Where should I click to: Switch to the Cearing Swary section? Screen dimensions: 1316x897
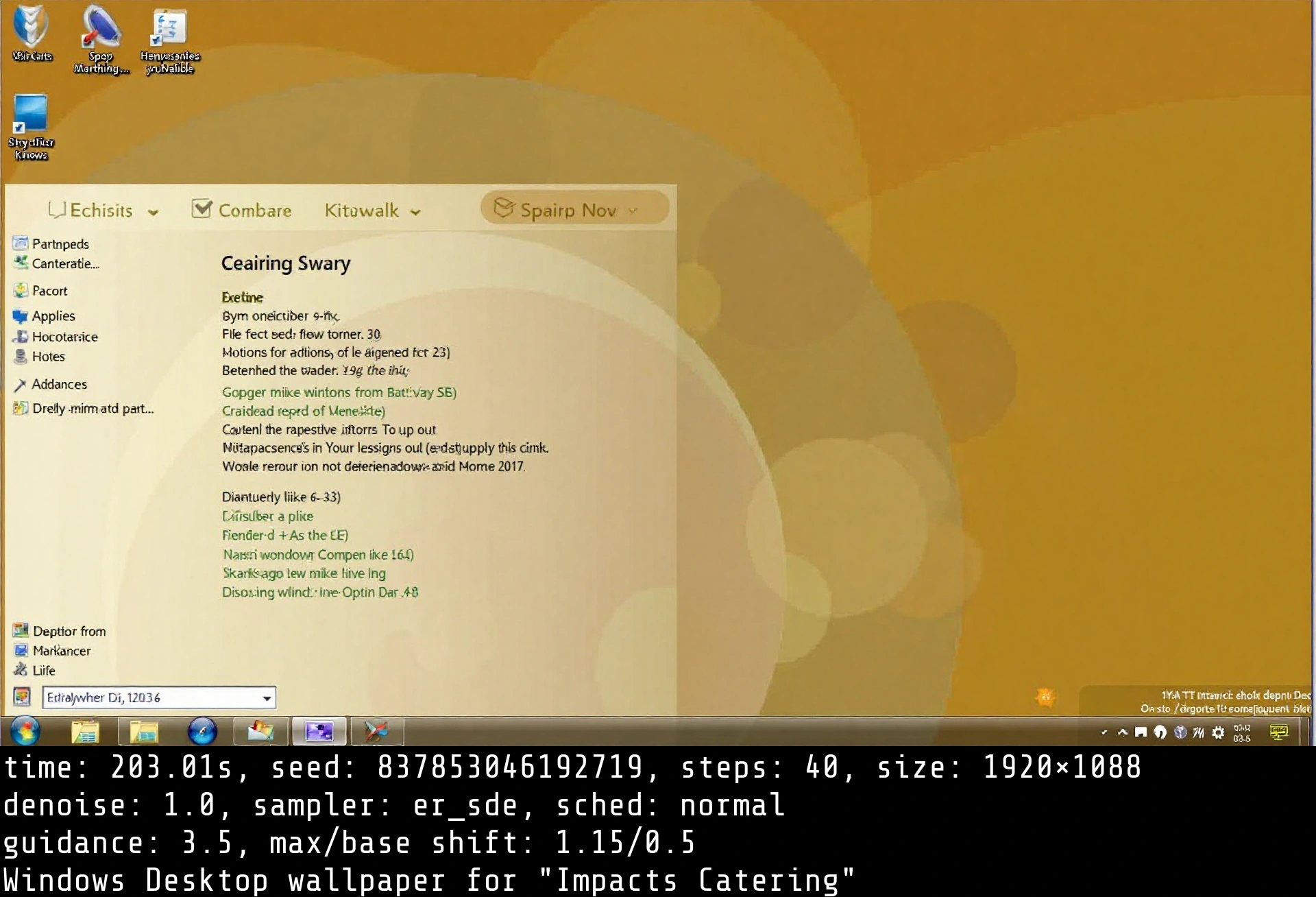pos(286,263)
